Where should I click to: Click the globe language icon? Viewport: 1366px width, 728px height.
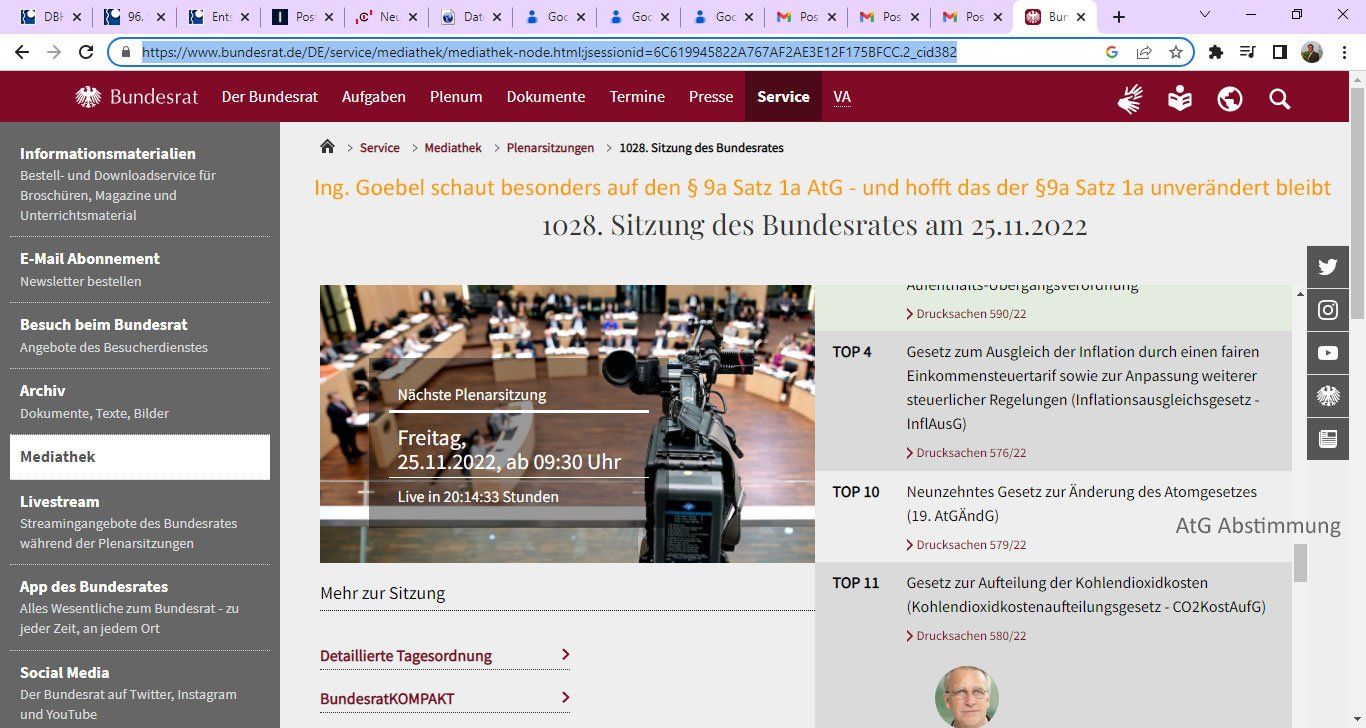point(1230,98)
